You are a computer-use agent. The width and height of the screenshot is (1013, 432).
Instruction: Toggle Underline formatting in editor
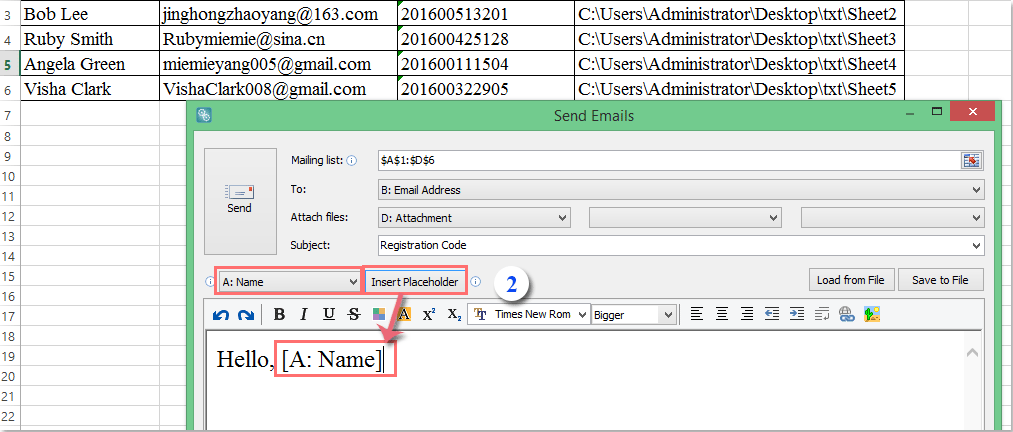click(x=328, y=314)
